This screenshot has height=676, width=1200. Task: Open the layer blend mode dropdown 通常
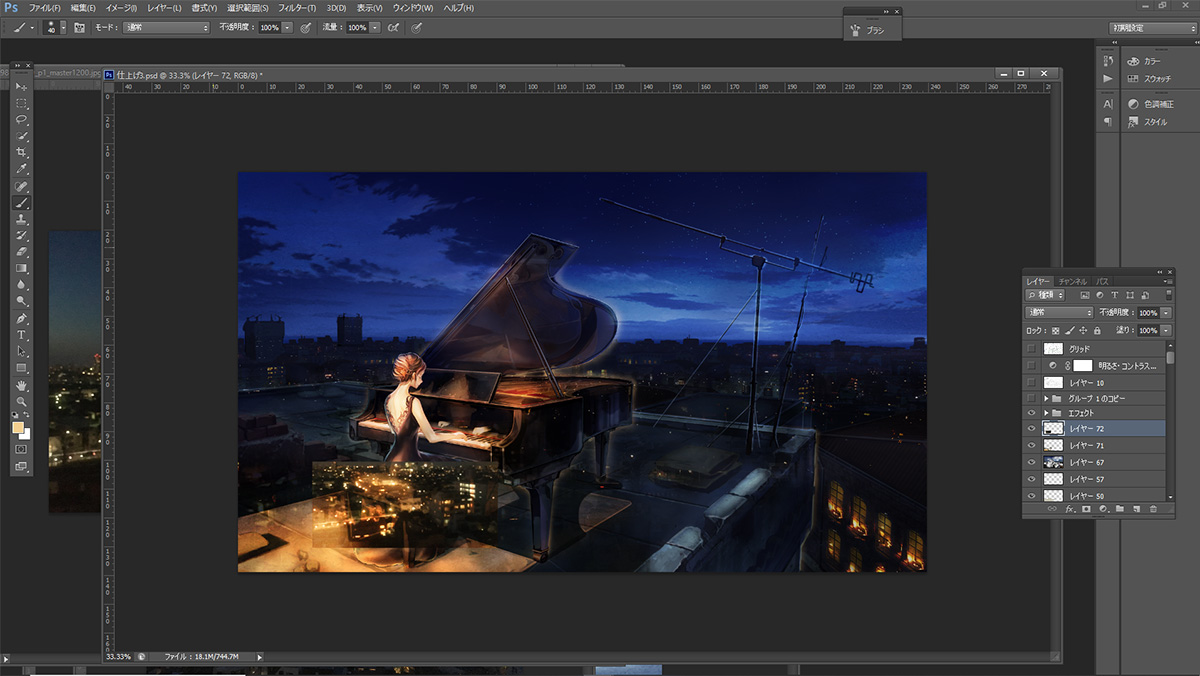click(1059, 313)
